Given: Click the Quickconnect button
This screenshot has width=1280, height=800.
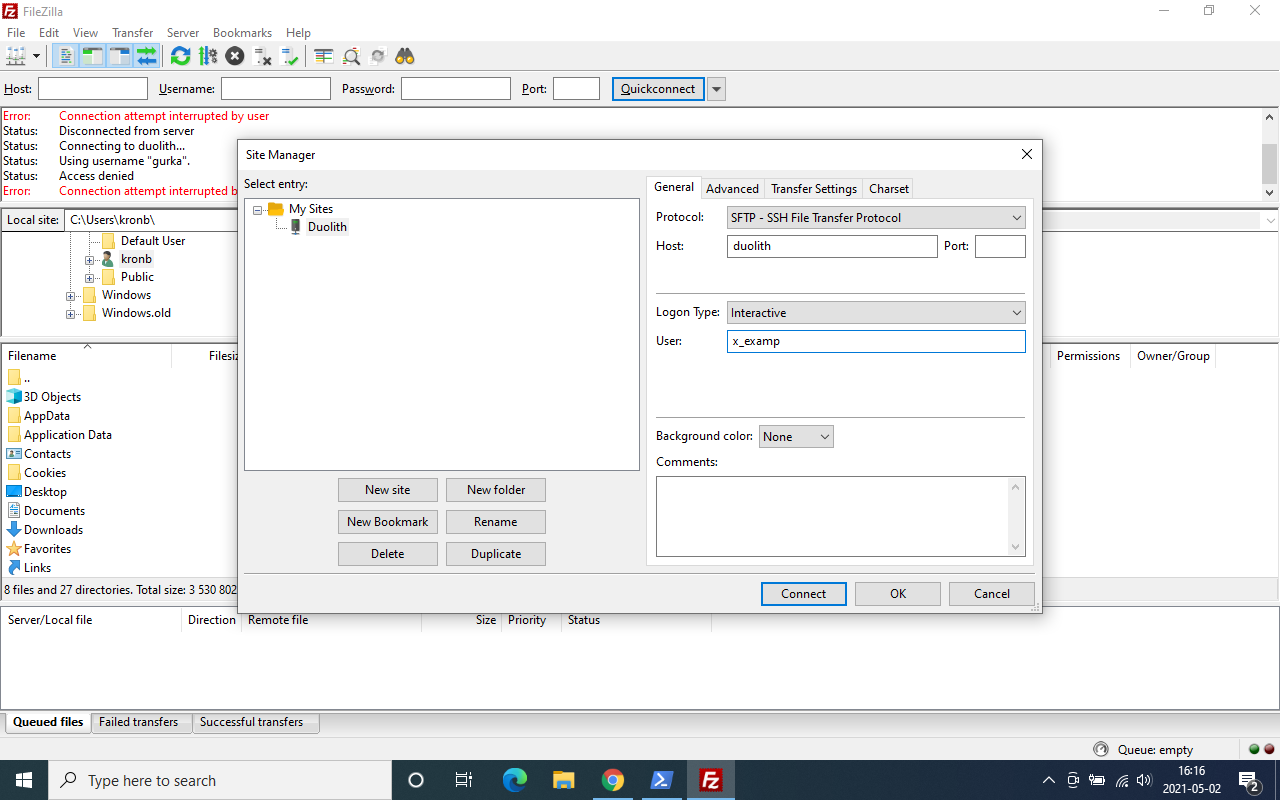Looking at the screenshot, I should pyautogui.click(x=658, y=89).
